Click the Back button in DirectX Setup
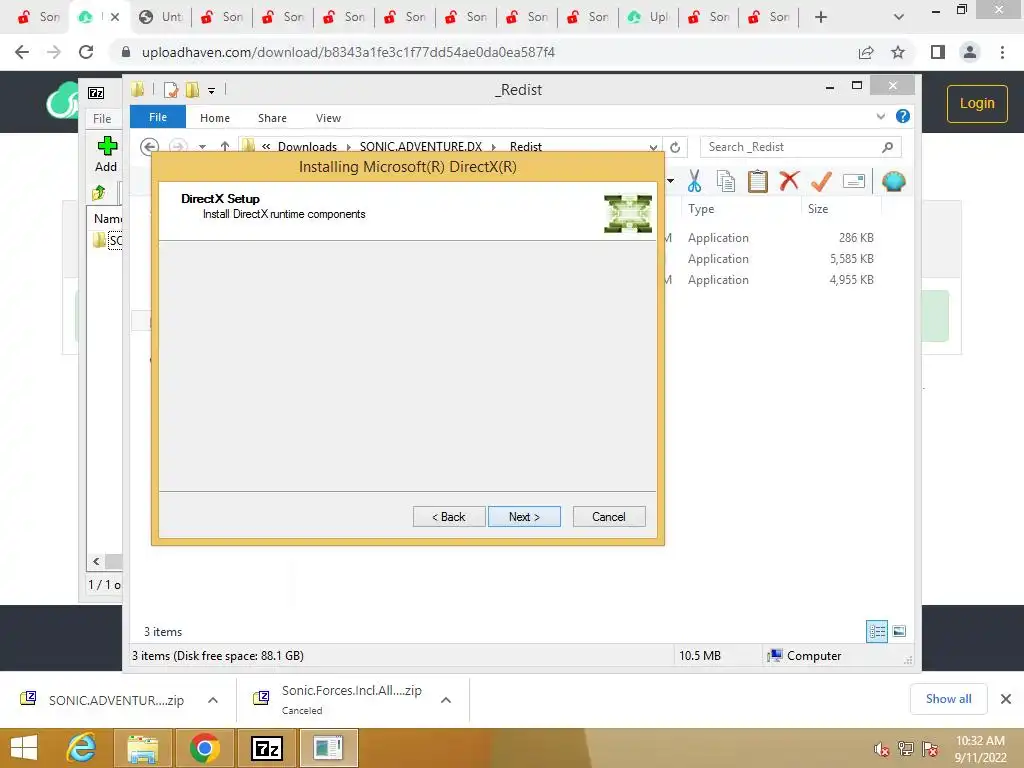The height and width of the screenshot is (768, 1024). 449,517
